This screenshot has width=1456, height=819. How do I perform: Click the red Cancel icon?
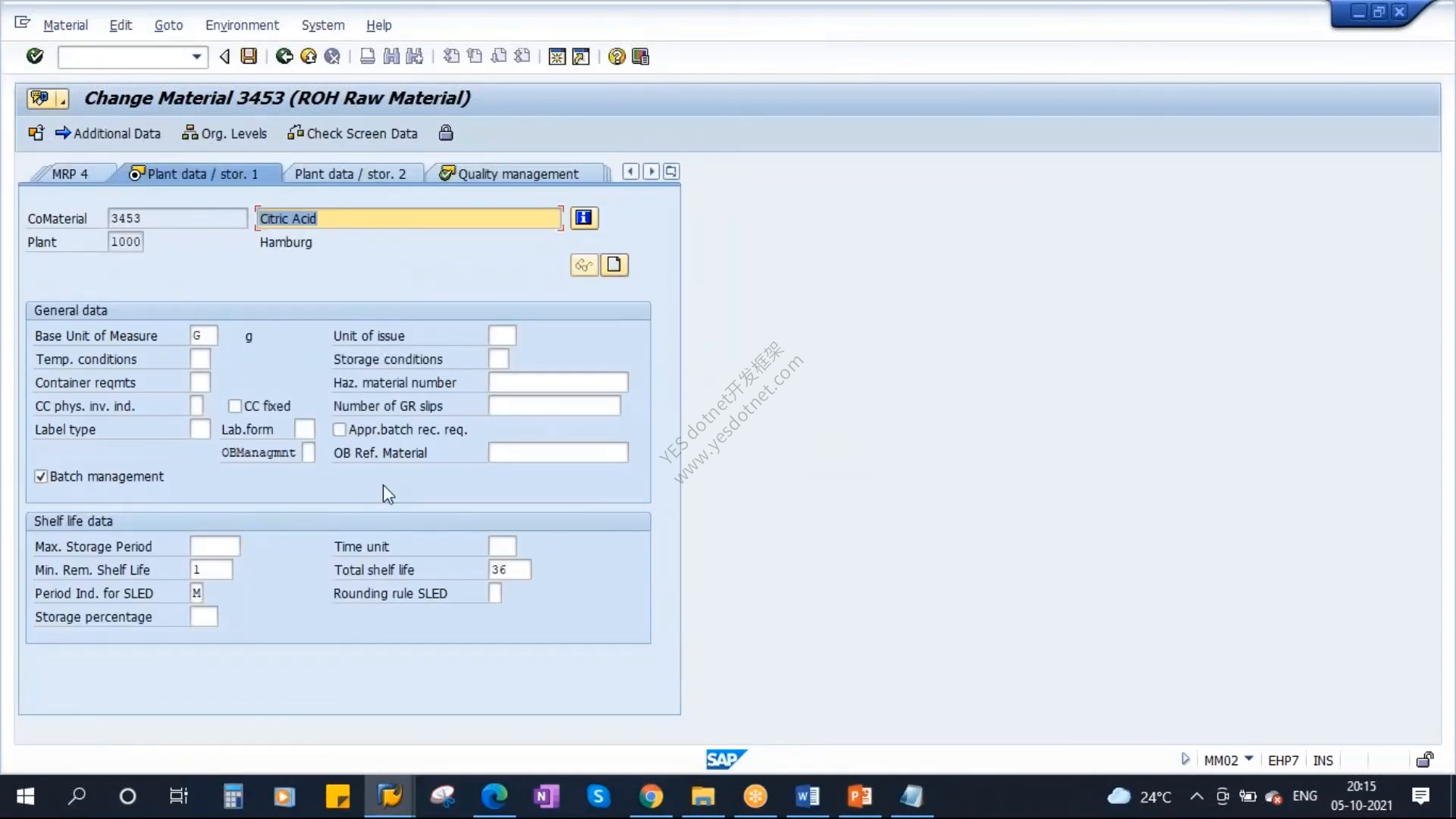pyautogui.click(x=332, y=56)
